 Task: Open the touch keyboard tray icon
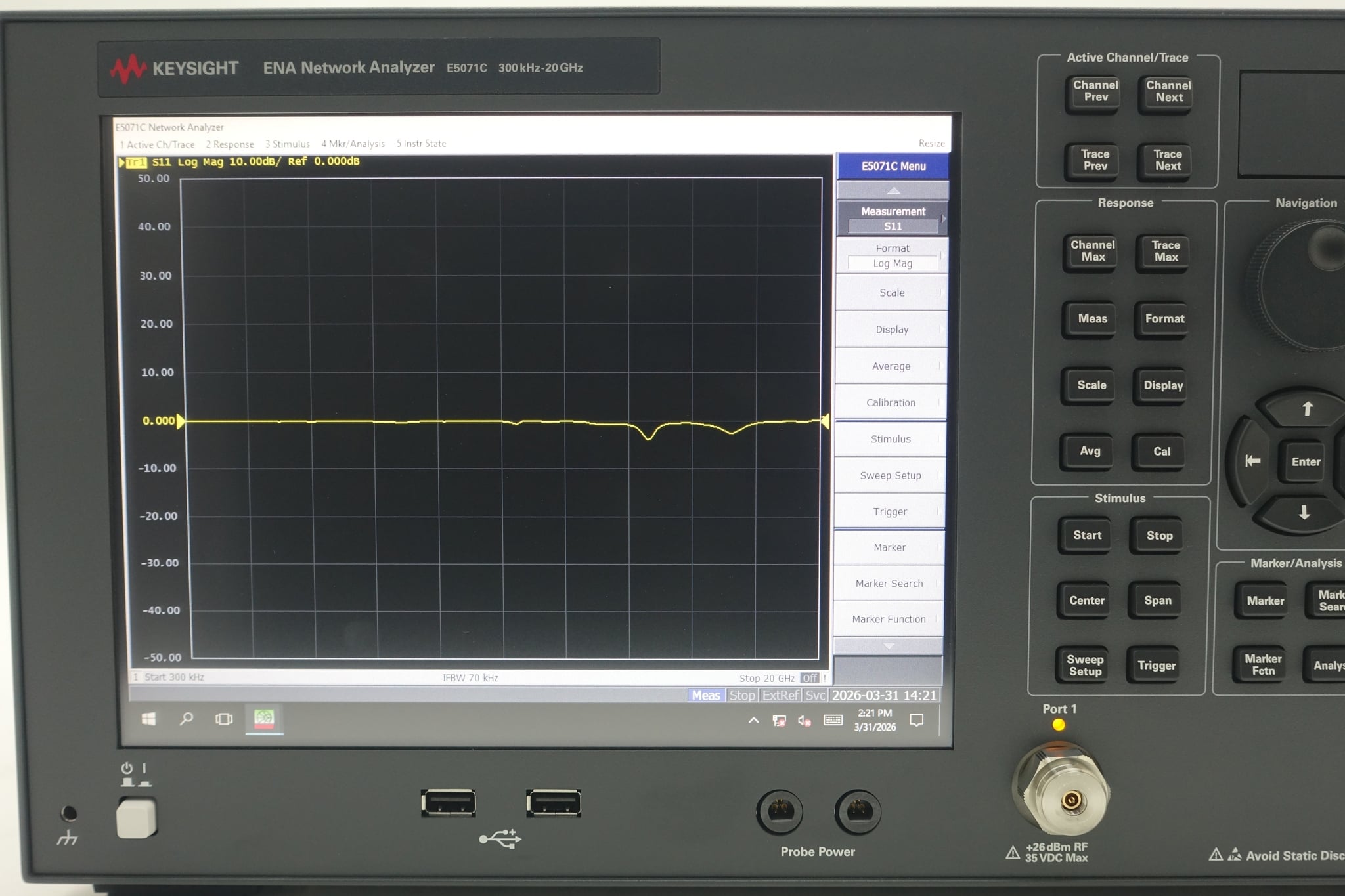pos(833,720)
